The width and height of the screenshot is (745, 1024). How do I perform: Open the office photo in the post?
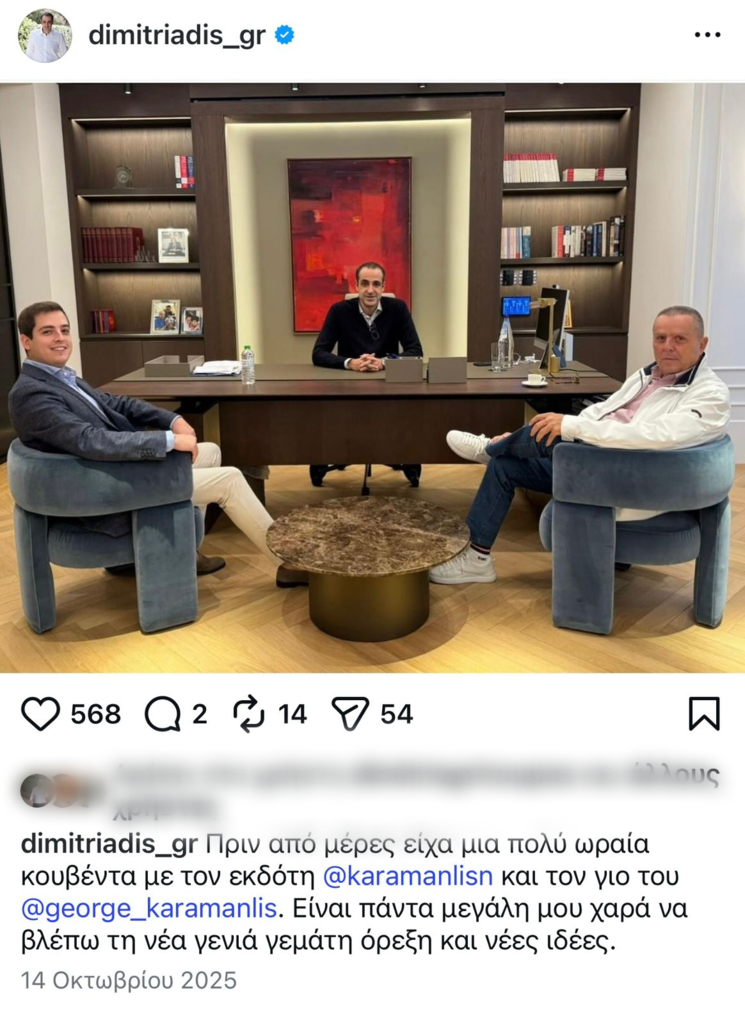[x=372, y=377]
